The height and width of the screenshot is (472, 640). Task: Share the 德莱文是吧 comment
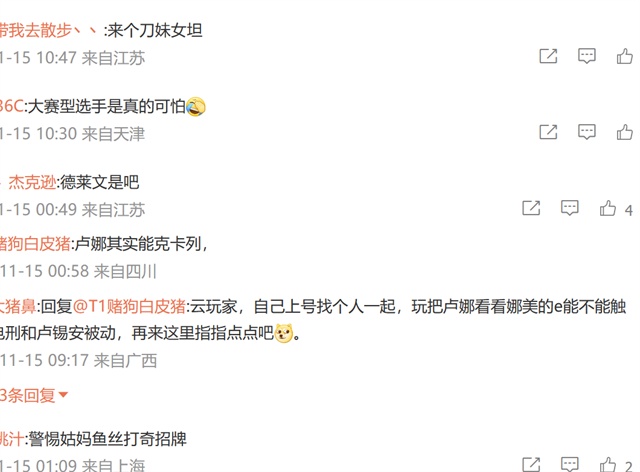(x=531, y=208)
